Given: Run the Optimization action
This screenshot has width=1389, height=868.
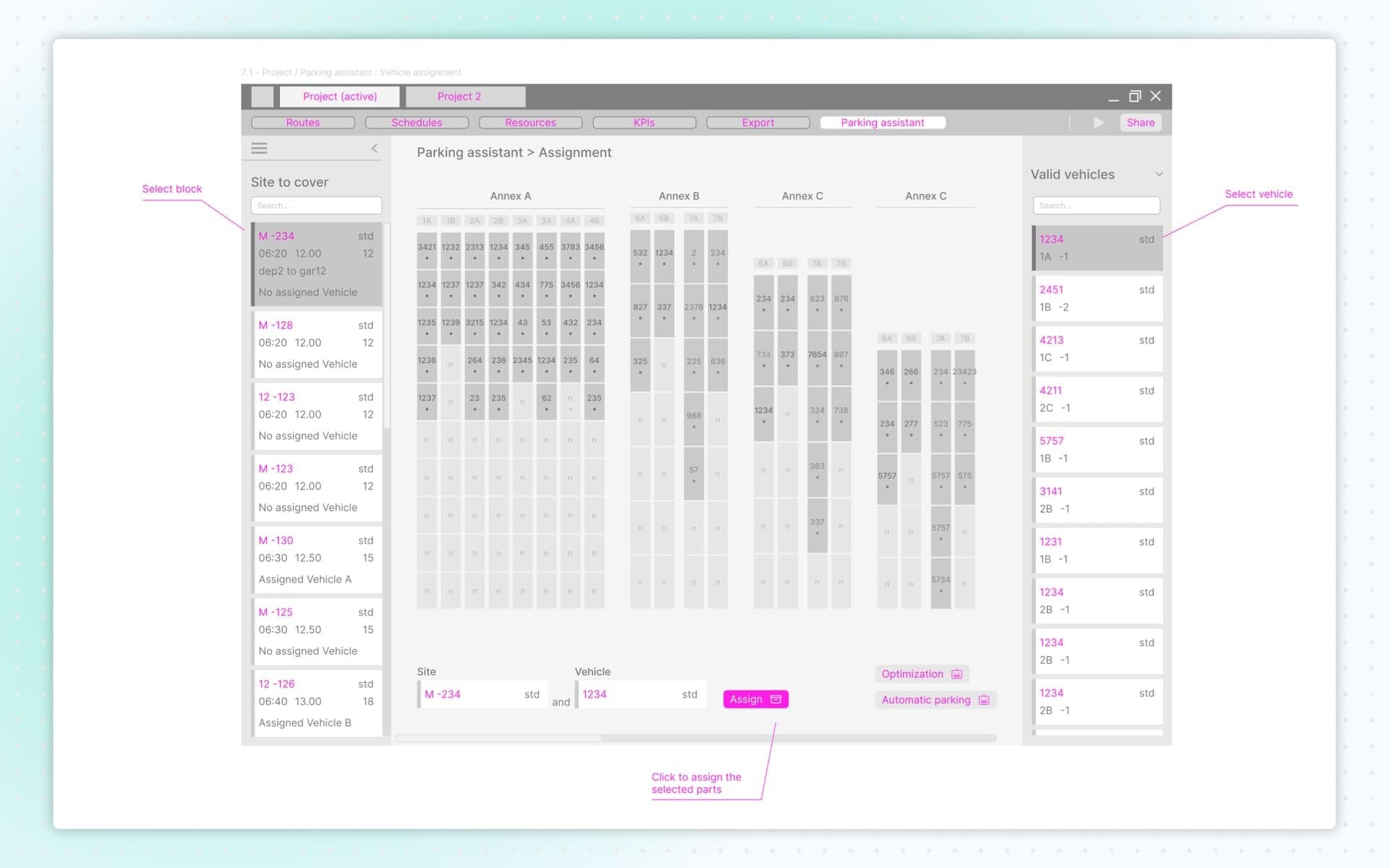Looking at the screenshot, I should pyautogui.click(x=921, y=674).
